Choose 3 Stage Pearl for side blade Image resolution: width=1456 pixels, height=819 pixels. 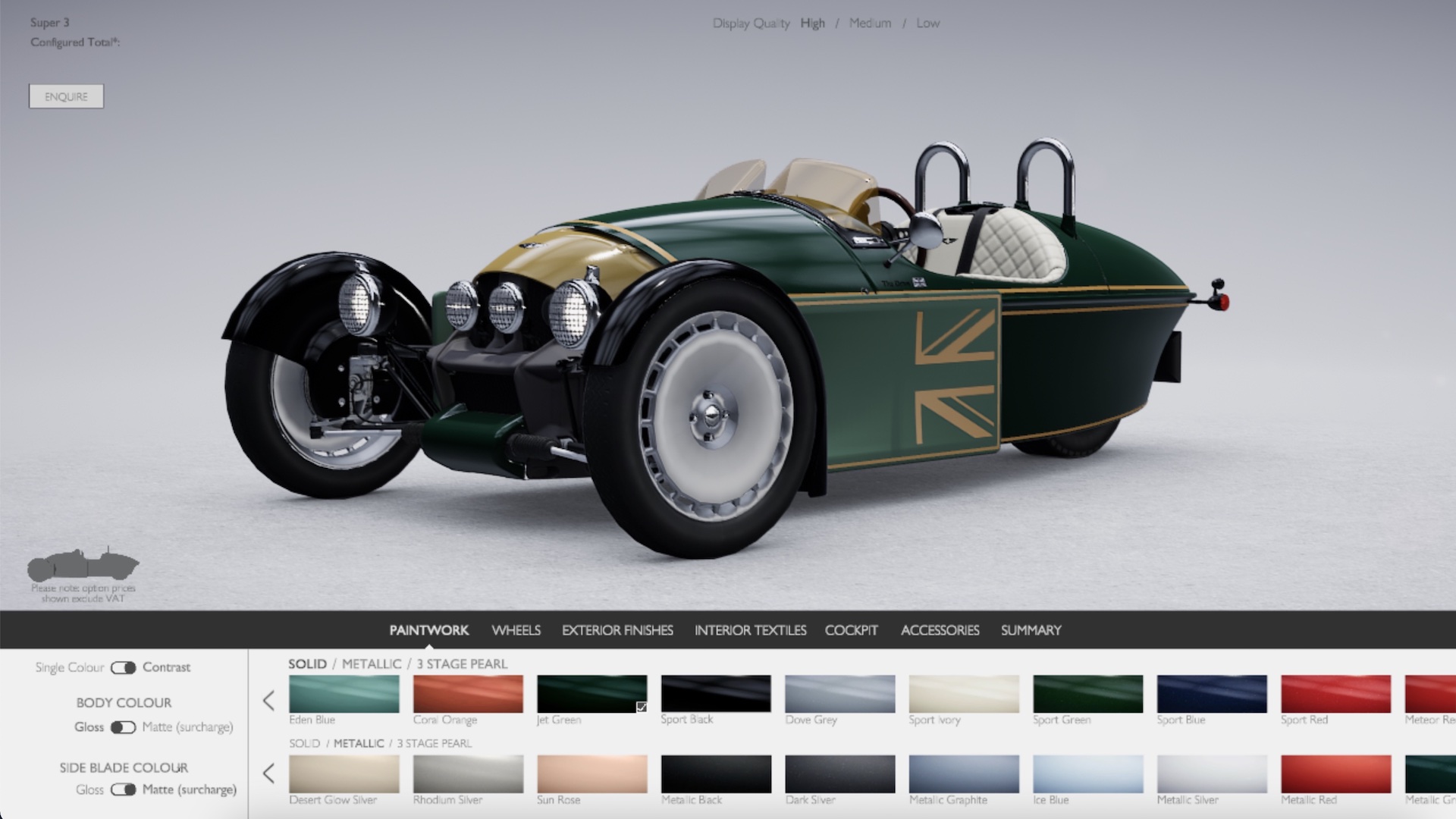coord(435,743)
